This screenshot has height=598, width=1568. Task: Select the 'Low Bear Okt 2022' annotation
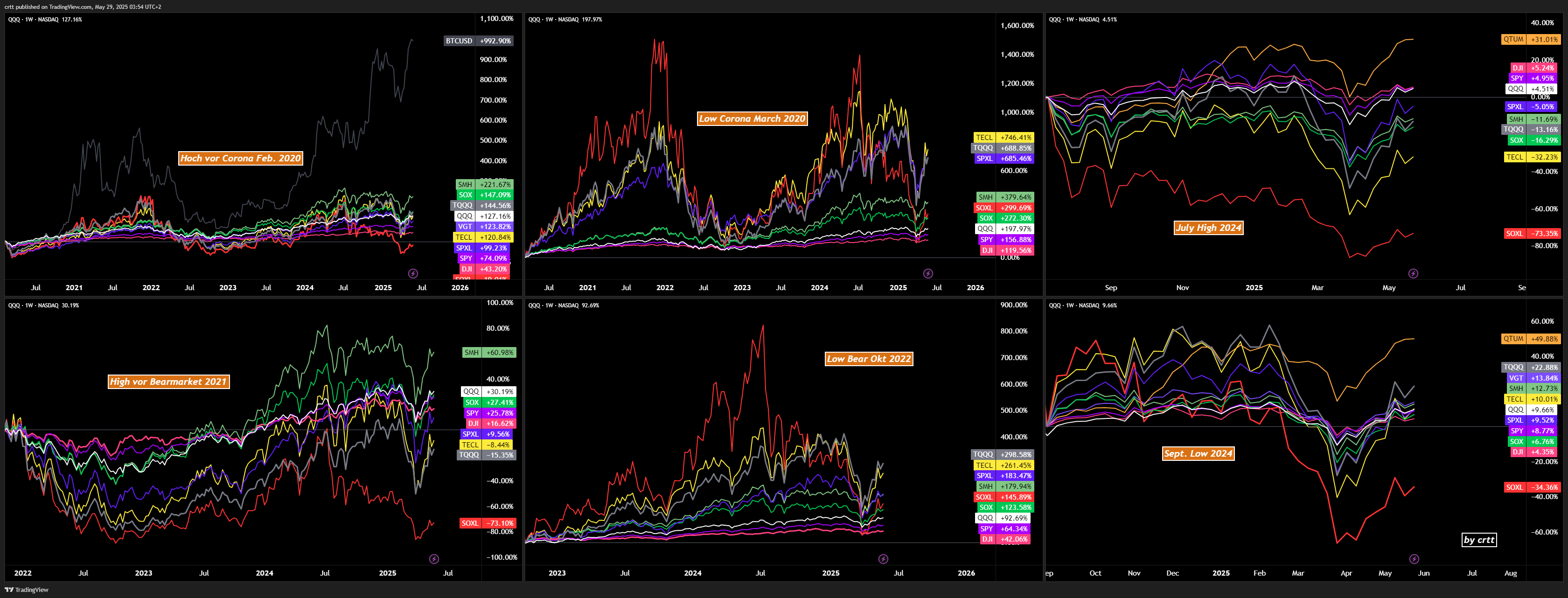pyautogui.click(x=869, y=359)
